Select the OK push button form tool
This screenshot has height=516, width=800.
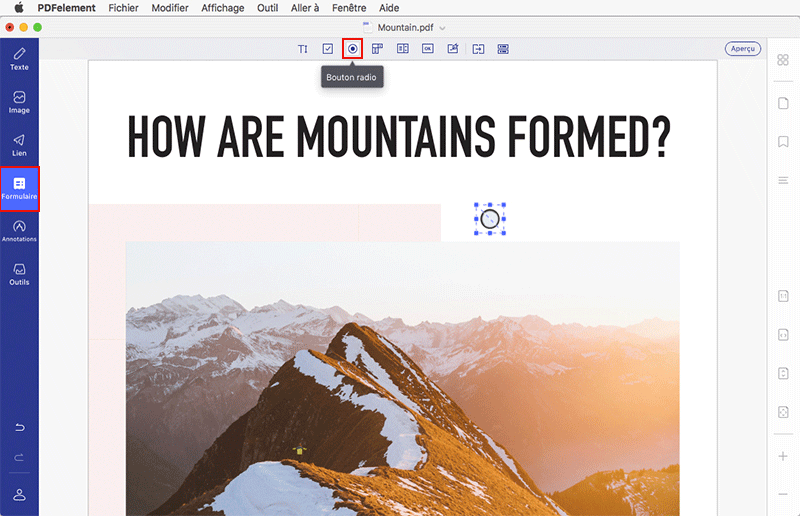coord(428,49)
